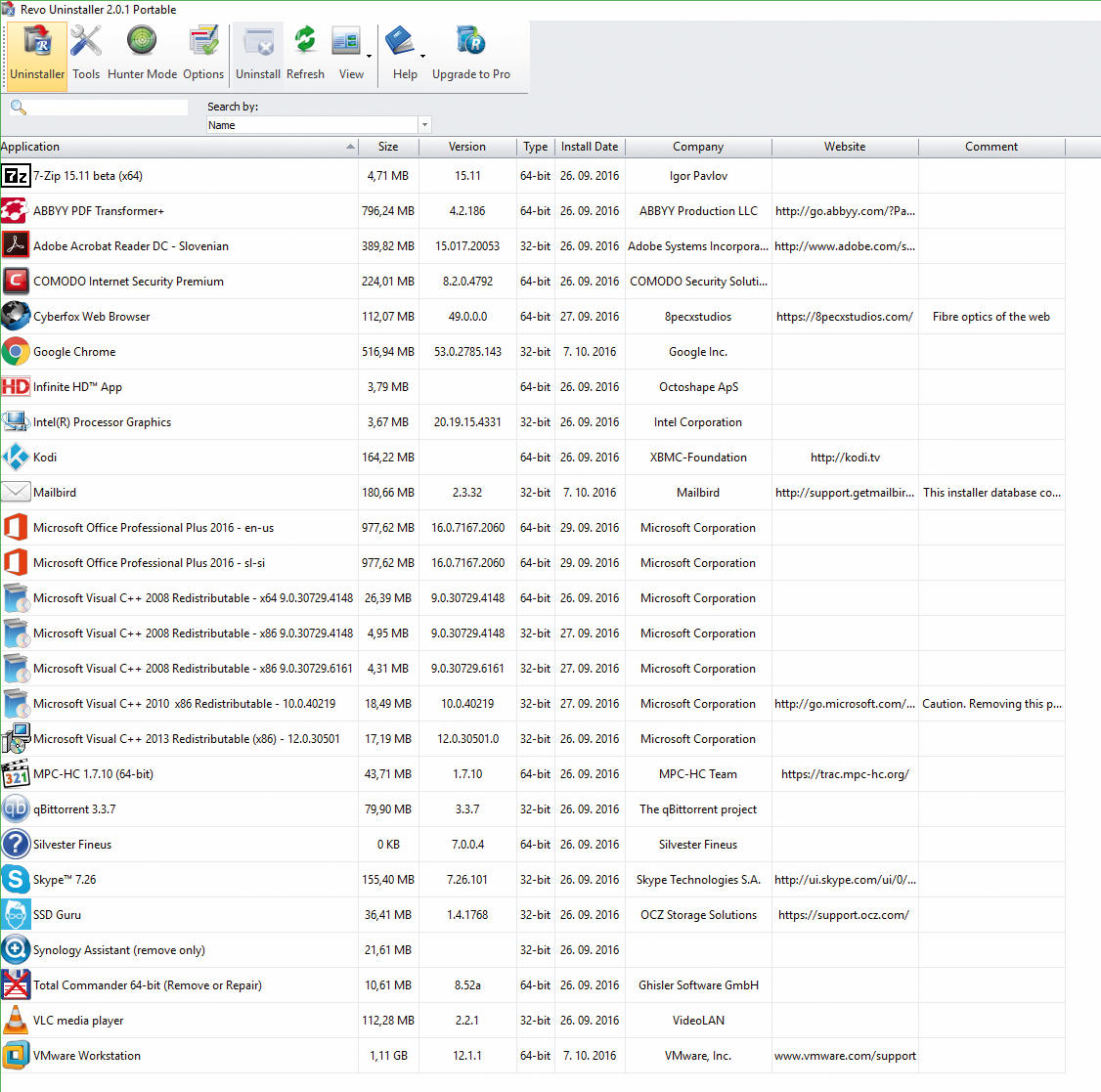
Task: Click Google Chrome version 53.0.2785.143
Action: (x=467, y=352)
